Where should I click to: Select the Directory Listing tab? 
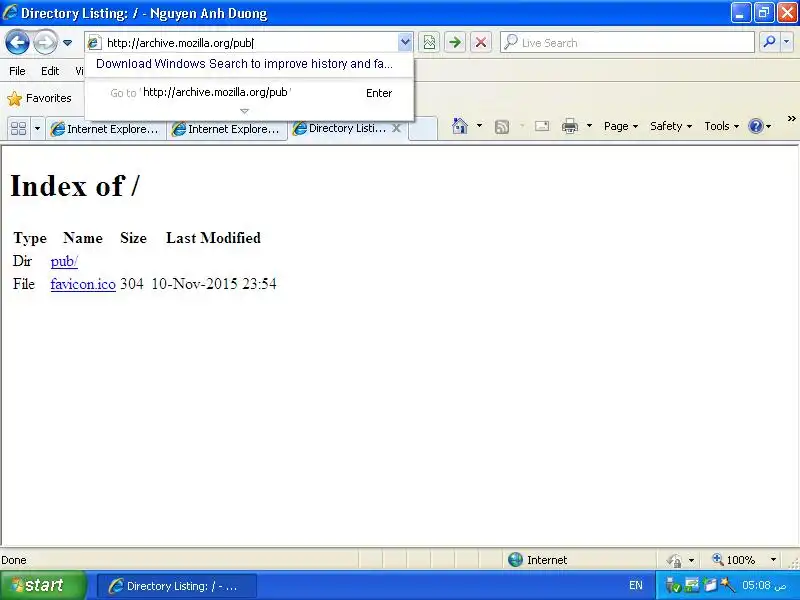pyautogui.click(x=340, y=128)
